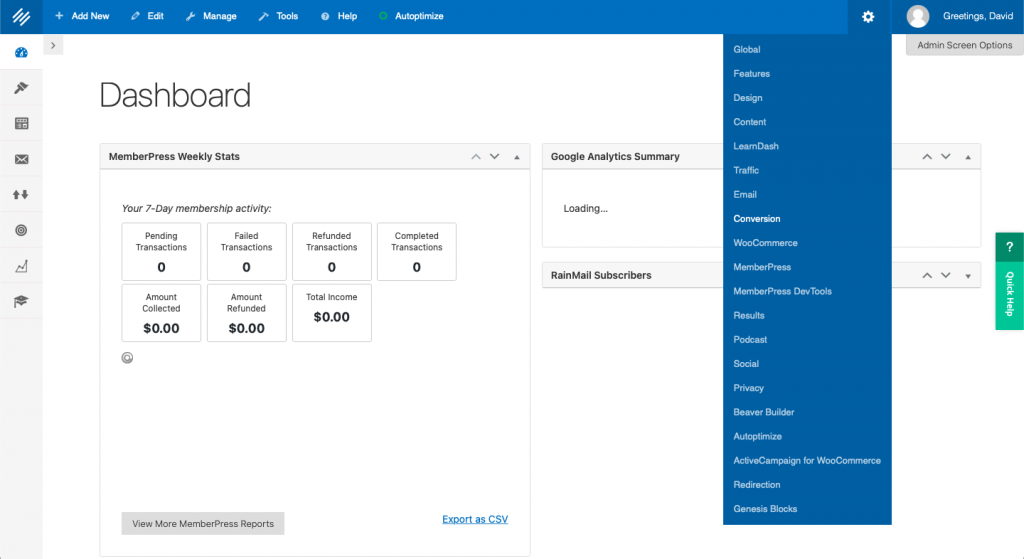Choose WooCommerce in the settings menu
The image size is (1024, 559).
coord(765,243)
